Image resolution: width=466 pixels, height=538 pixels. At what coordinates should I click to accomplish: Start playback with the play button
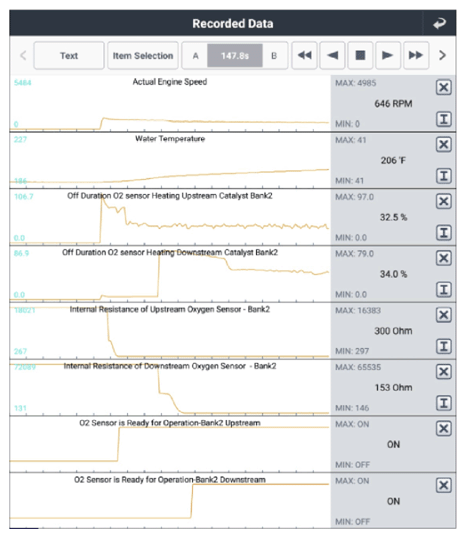tap(388, 55)
